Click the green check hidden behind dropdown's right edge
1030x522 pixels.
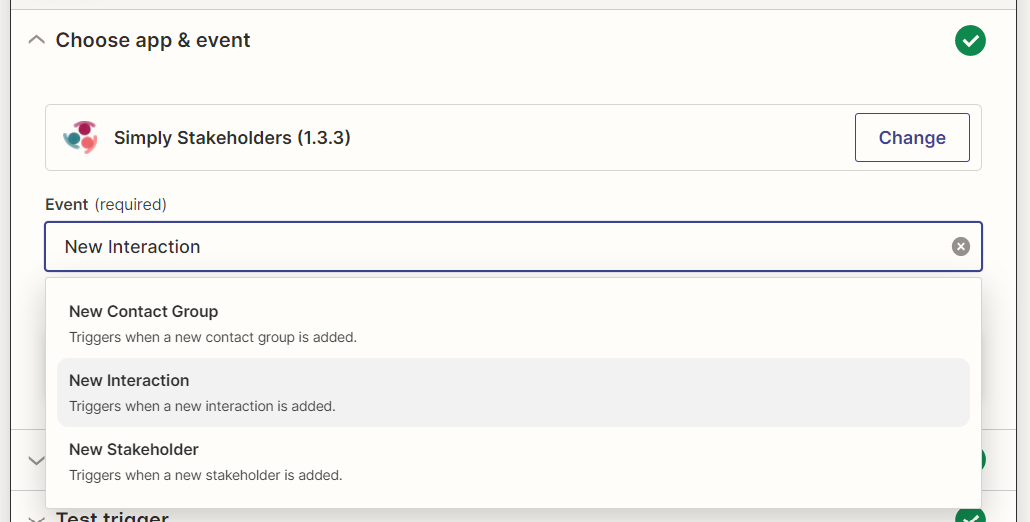point(983,460)
